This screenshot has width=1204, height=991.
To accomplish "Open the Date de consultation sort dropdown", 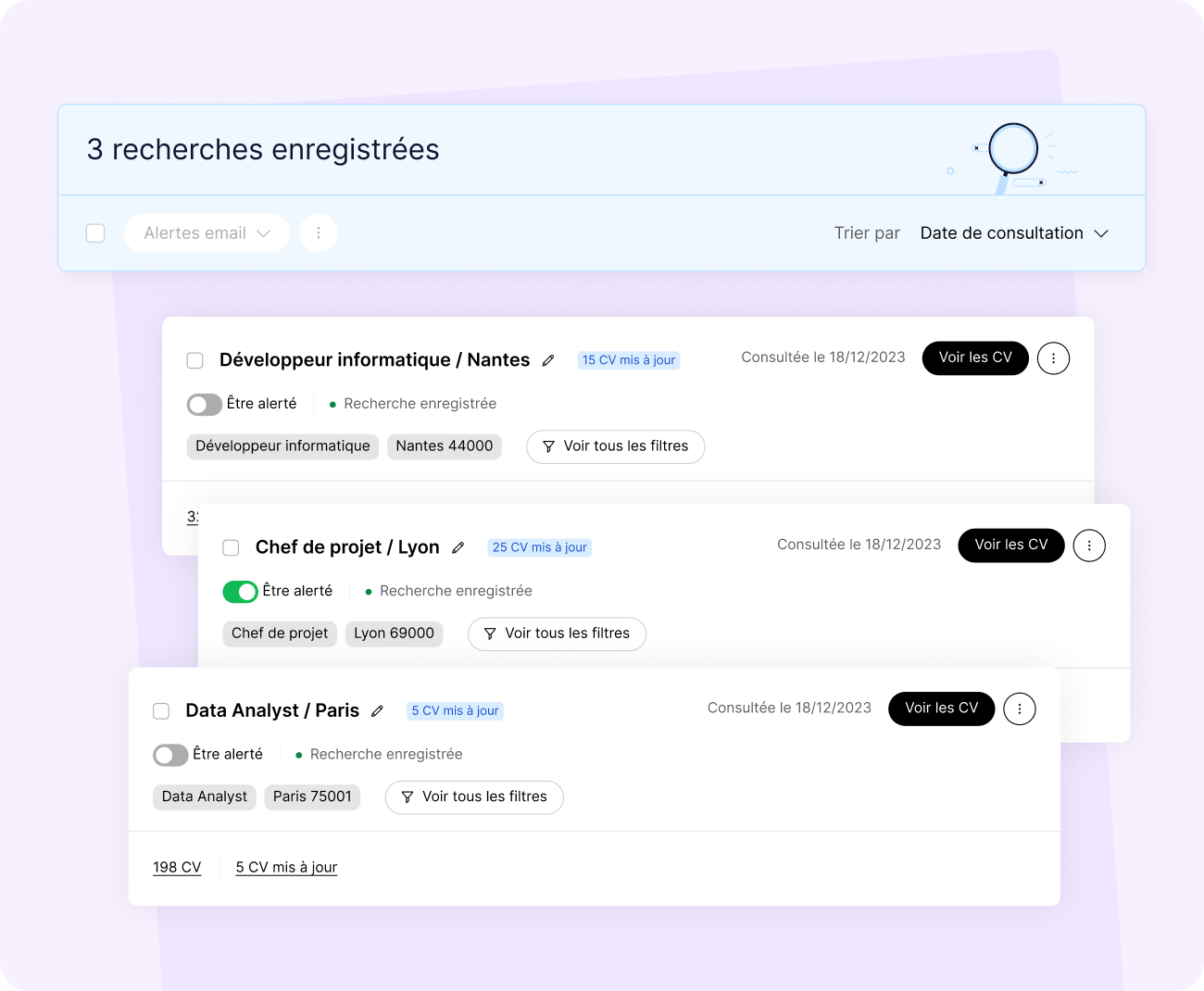I will coord(1014,232).
